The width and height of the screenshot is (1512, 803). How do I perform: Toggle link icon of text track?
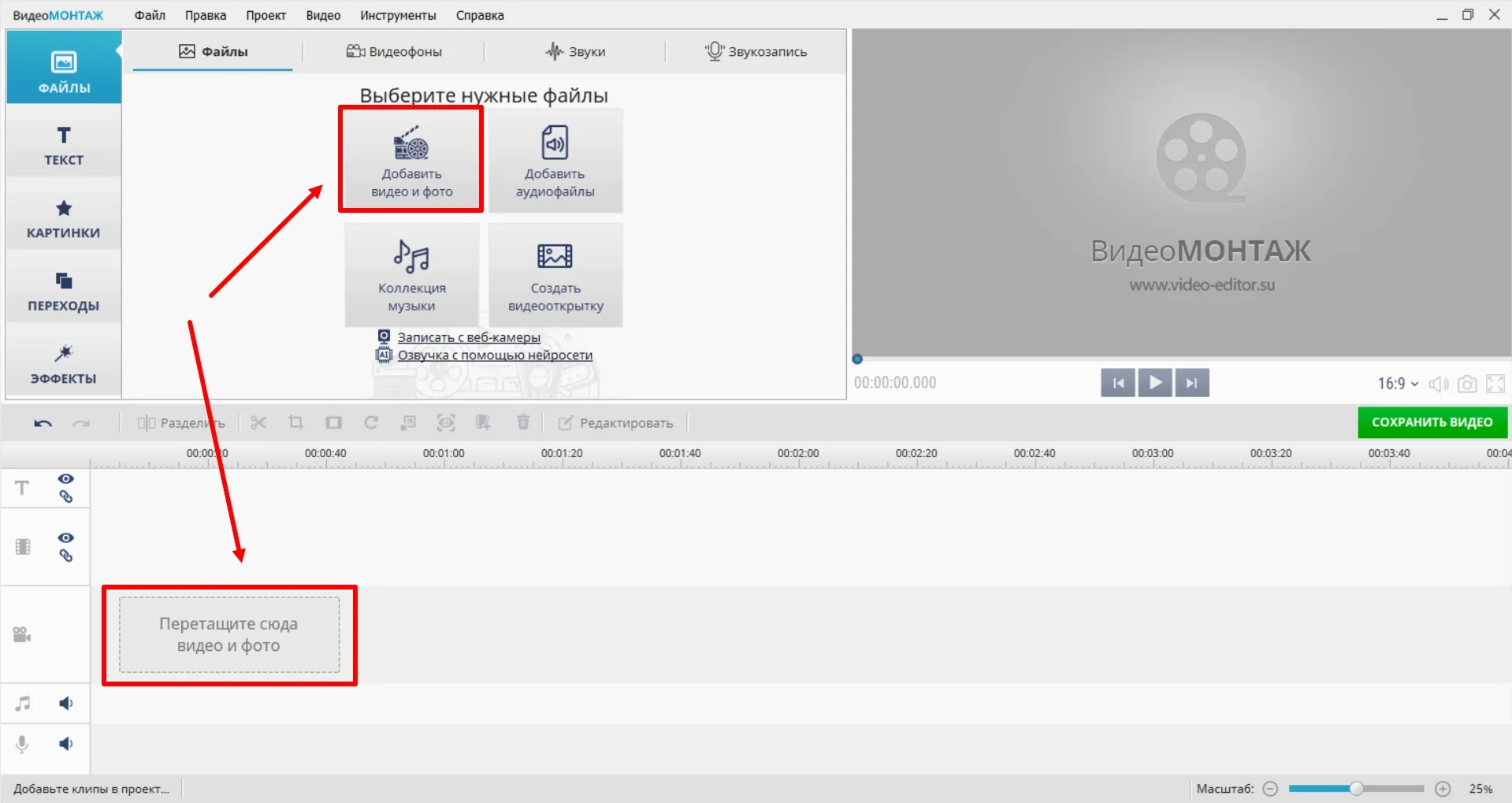click(66, 496)
